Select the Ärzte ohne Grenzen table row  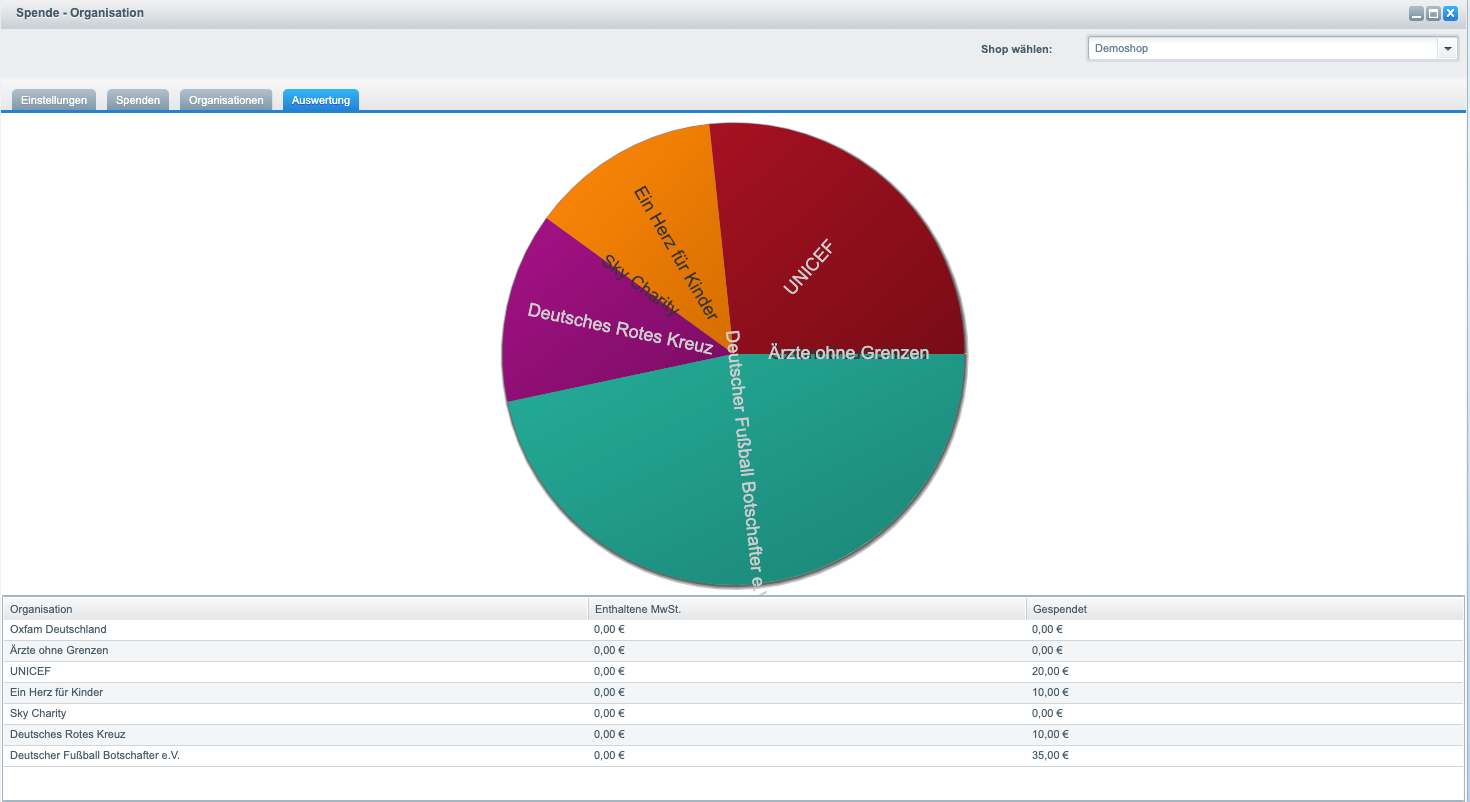(734, 651)
